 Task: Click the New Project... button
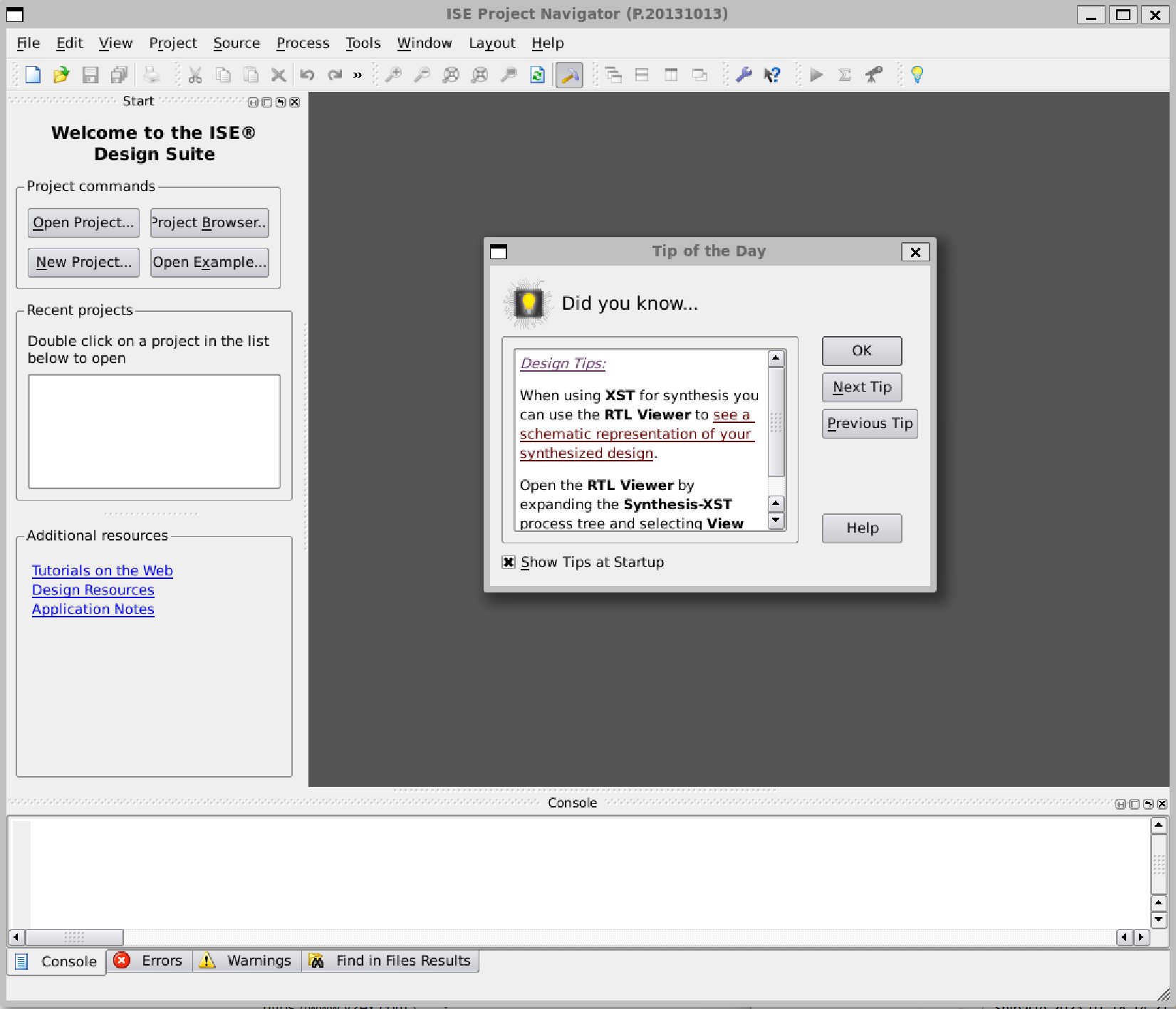pos(83,262)
